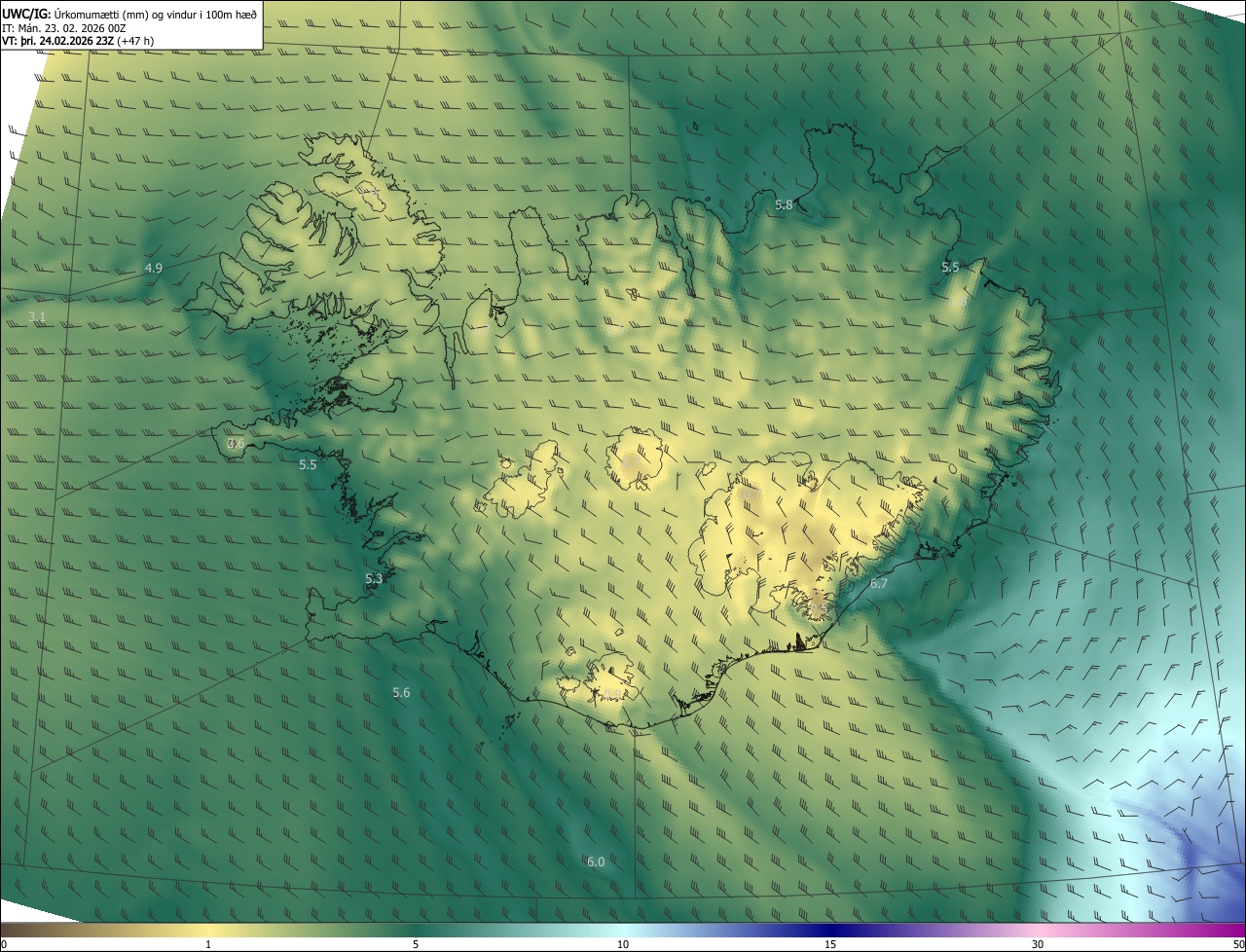The image size is (1246, 952).
Task: Click the 5.3 value near Reykjanes
Action: click(x=374, y=579)
